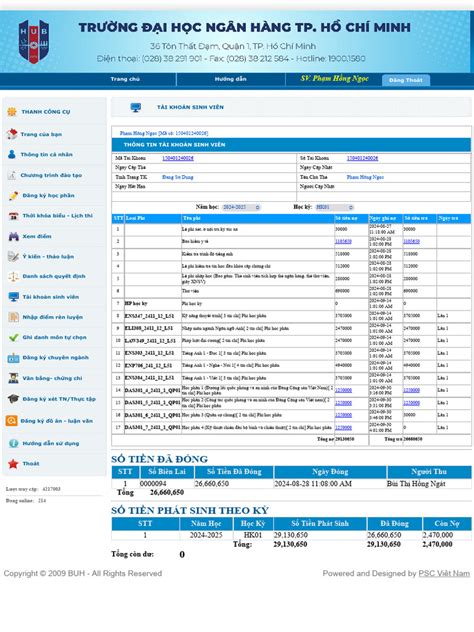The image size is (474, 632).
Task: Click the SV. Phạm Hồng Ngọc student name in the navbar
Action: pos(335,79)
